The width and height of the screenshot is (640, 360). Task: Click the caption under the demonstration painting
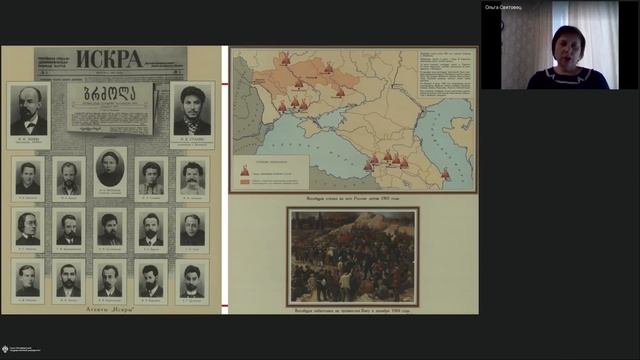tap(353, 311)
